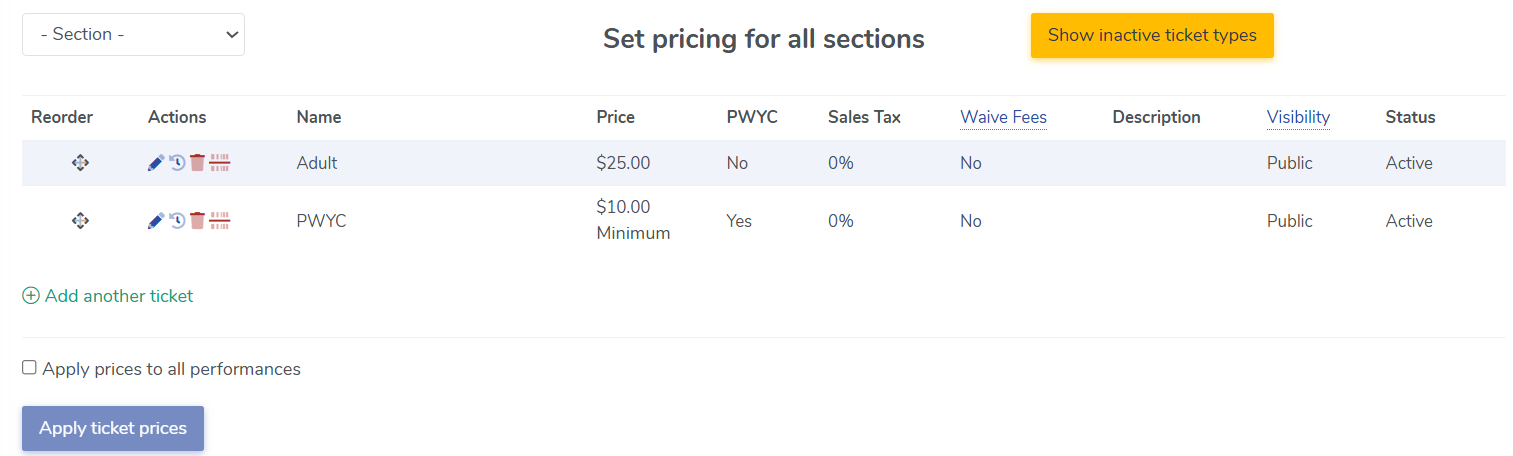Click the Waive Fees column header
Image resolution: width=1513 pixels, height=456 pixels.
tap(1003, 117)
